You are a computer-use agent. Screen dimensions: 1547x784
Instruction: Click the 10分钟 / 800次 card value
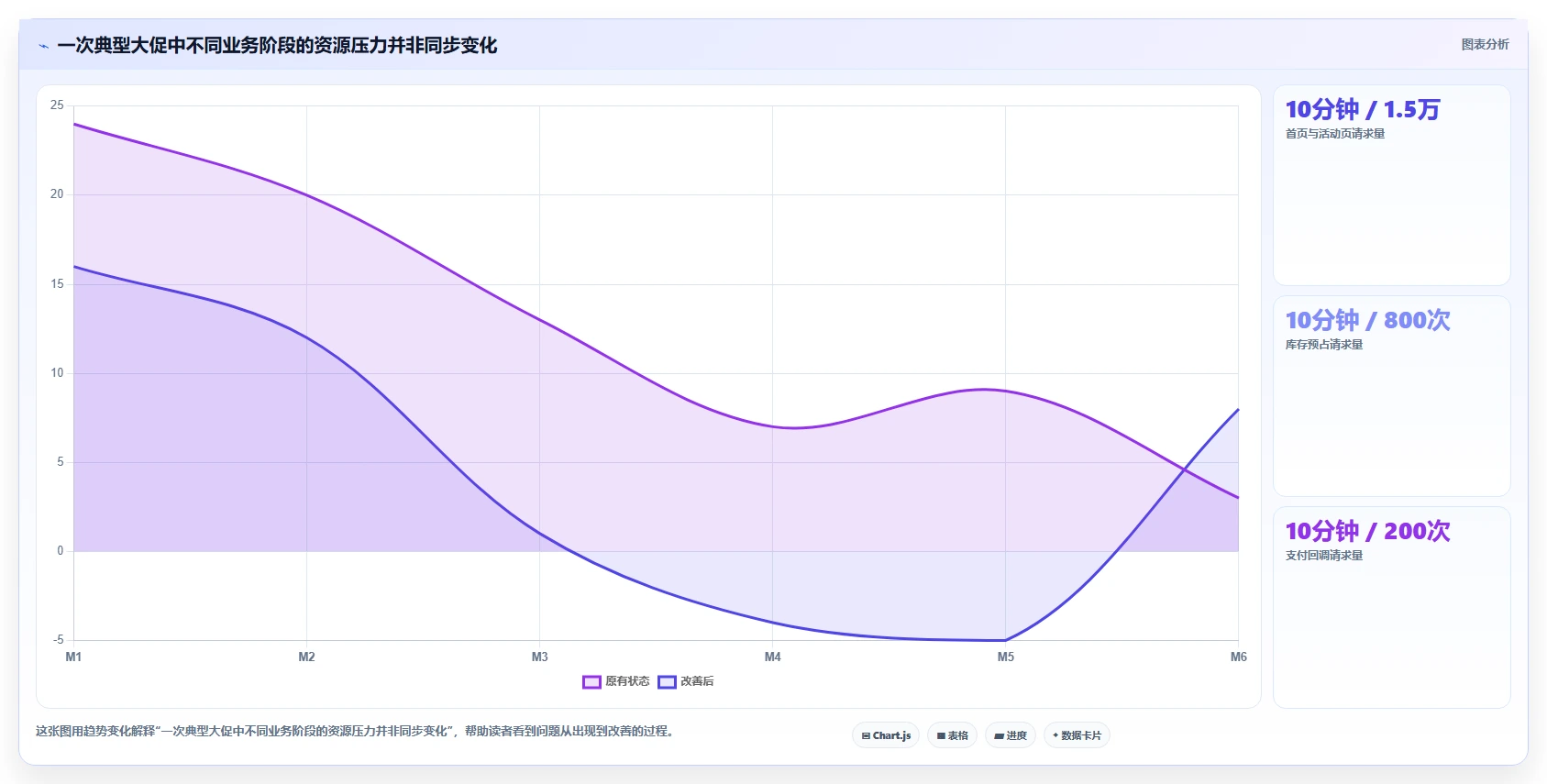point(1368,320)
